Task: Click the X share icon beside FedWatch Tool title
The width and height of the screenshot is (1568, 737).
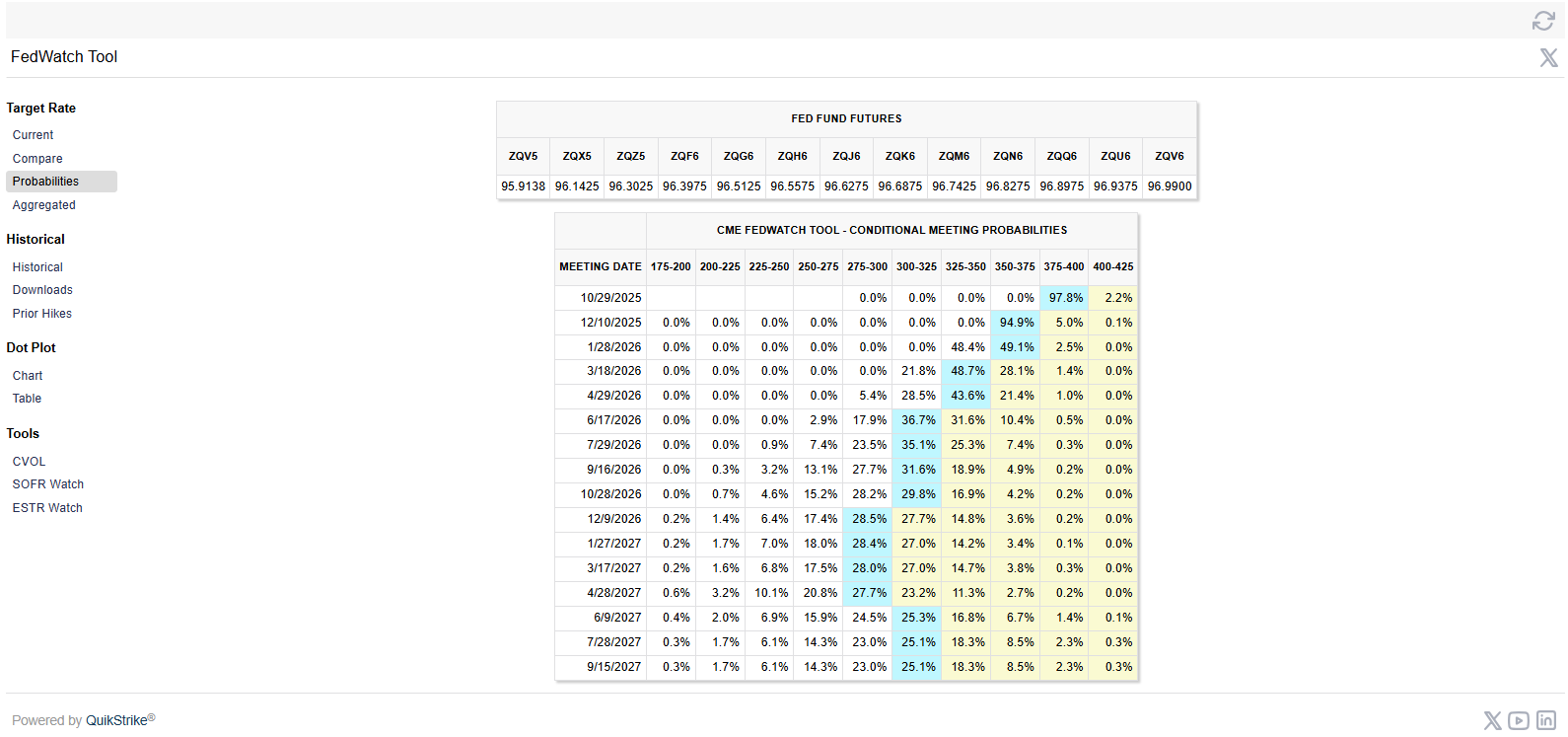Action: [1548, 58]
